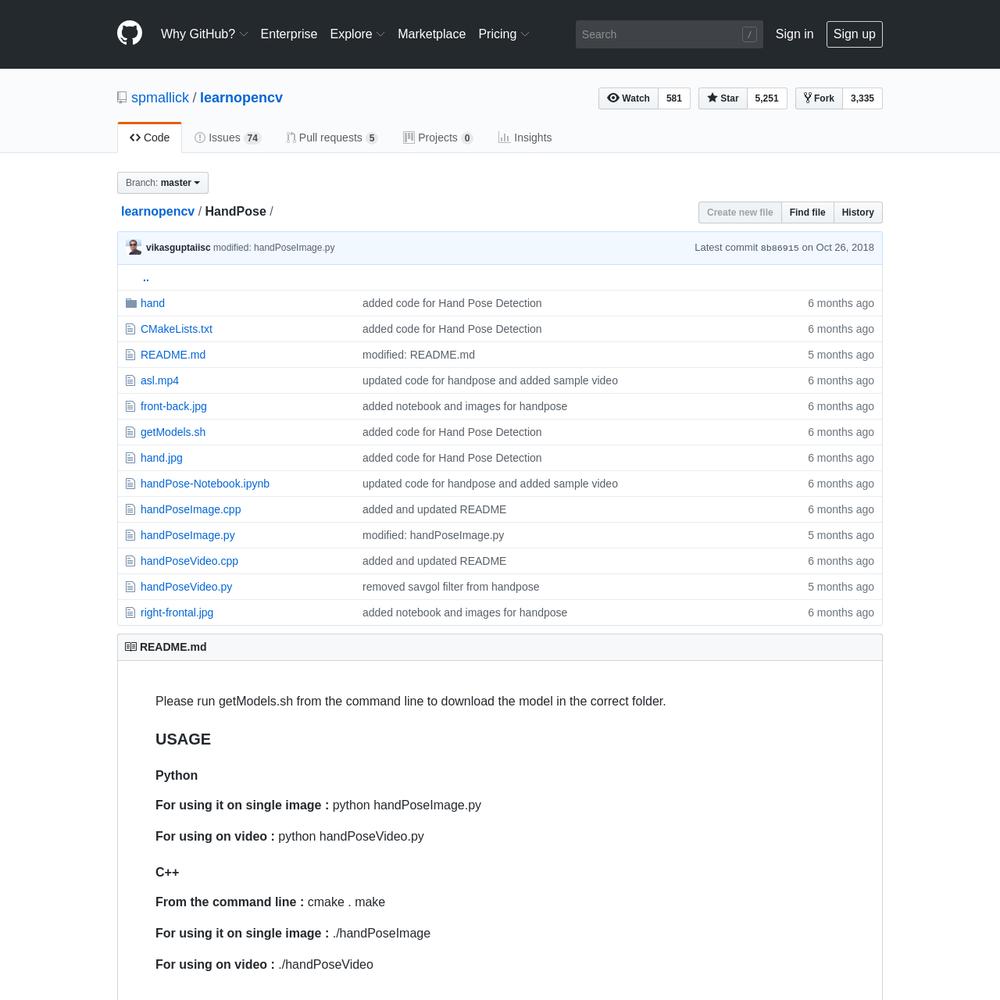Screen dimensions: 1000x1000
Task: Focus the Search input field
Action: click(x=669, y=34)
